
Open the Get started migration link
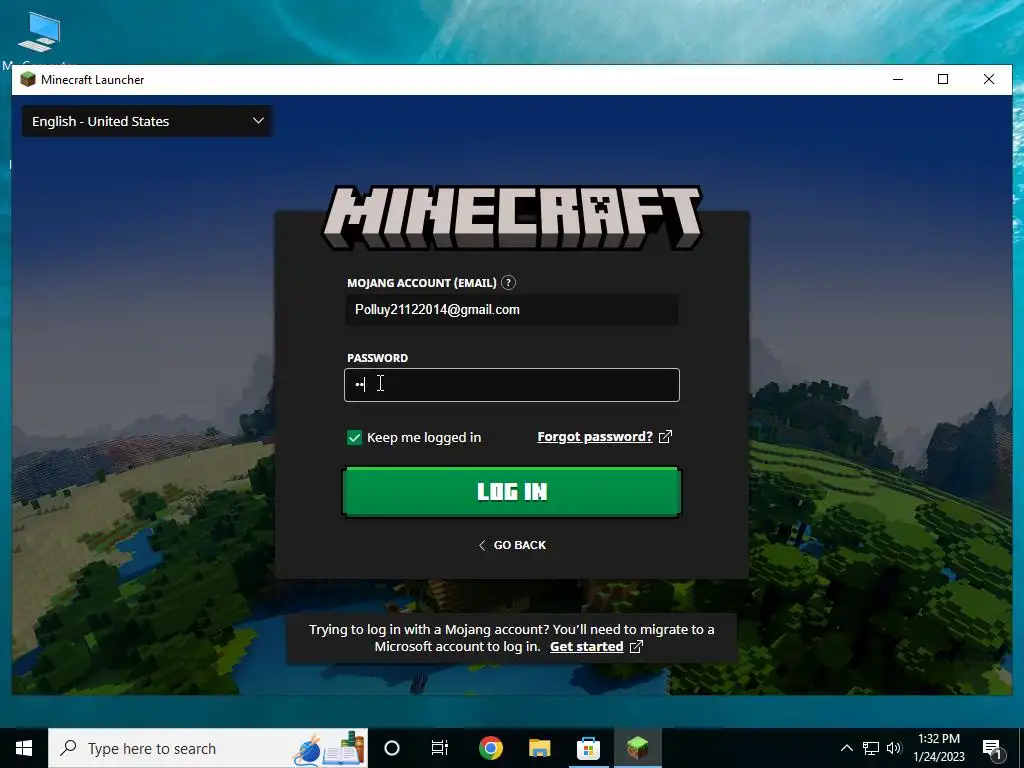coord(586,647)
